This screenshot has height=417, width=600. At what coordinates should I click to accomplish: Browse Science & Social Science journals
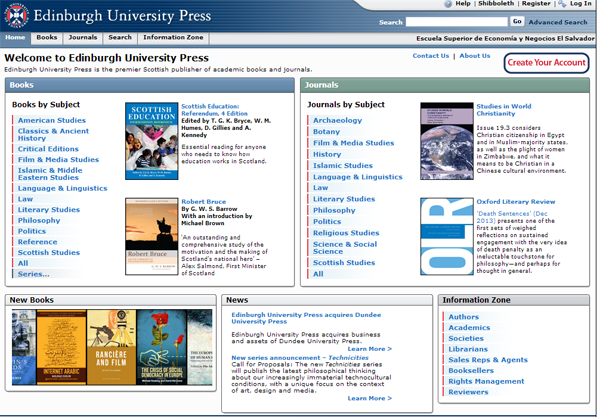coord(345,248)
